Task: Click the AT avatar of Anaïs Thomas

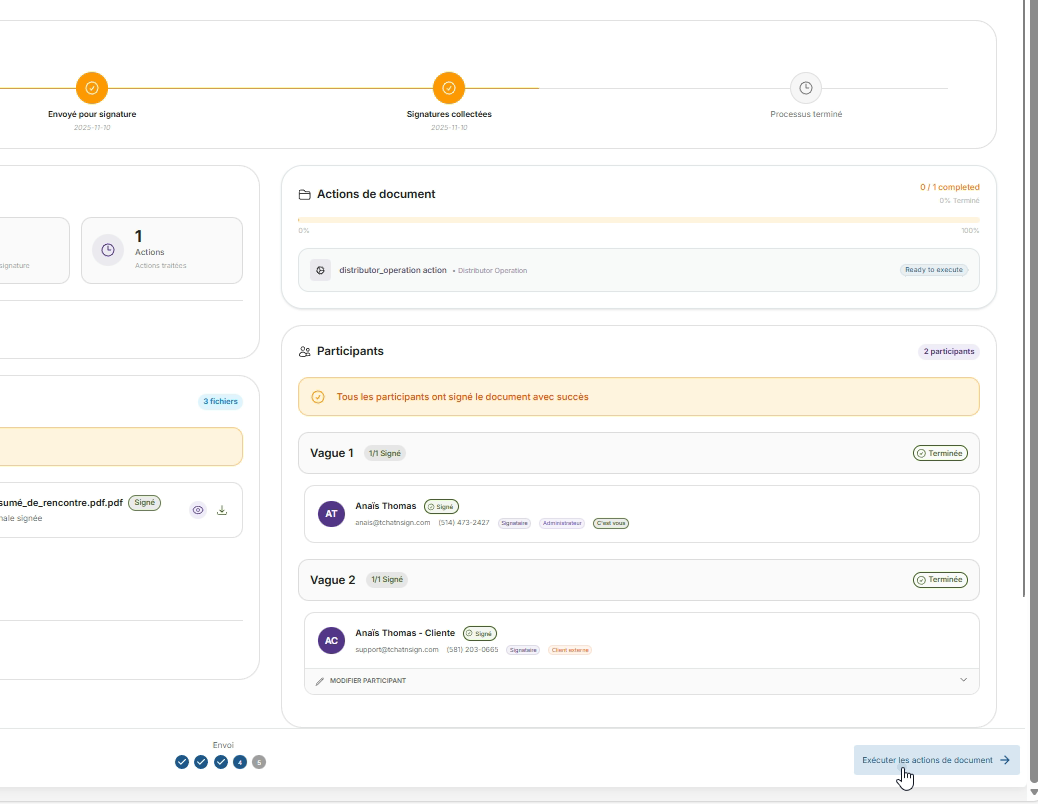Action: pyautogui.click(x=331, y=514)
